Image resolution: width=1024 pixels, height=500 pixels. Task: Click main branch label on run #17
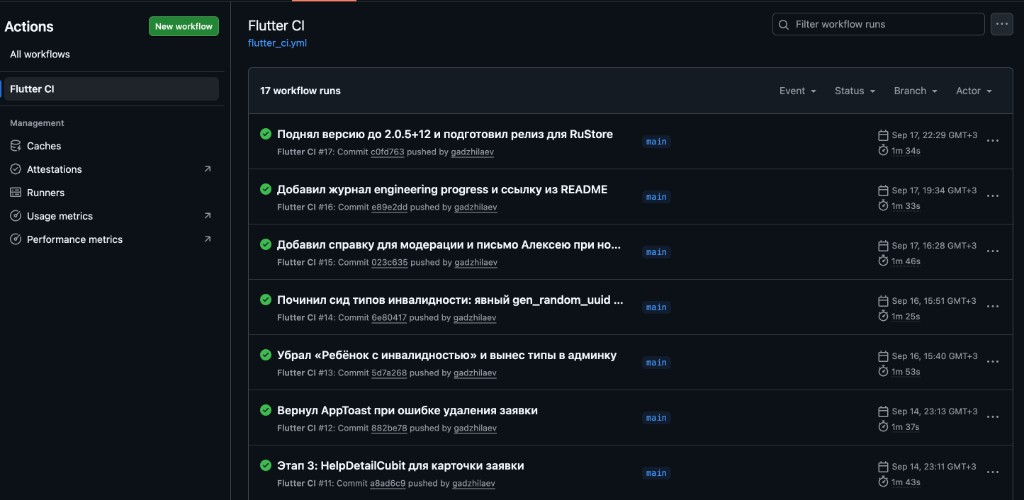pyautogui.click(x=656, y=142)
